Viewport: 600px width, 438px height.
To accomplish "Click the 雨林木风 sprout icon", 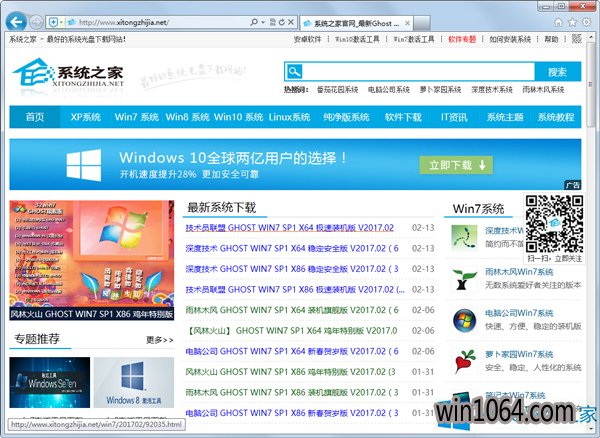I will tap(464, 279).
